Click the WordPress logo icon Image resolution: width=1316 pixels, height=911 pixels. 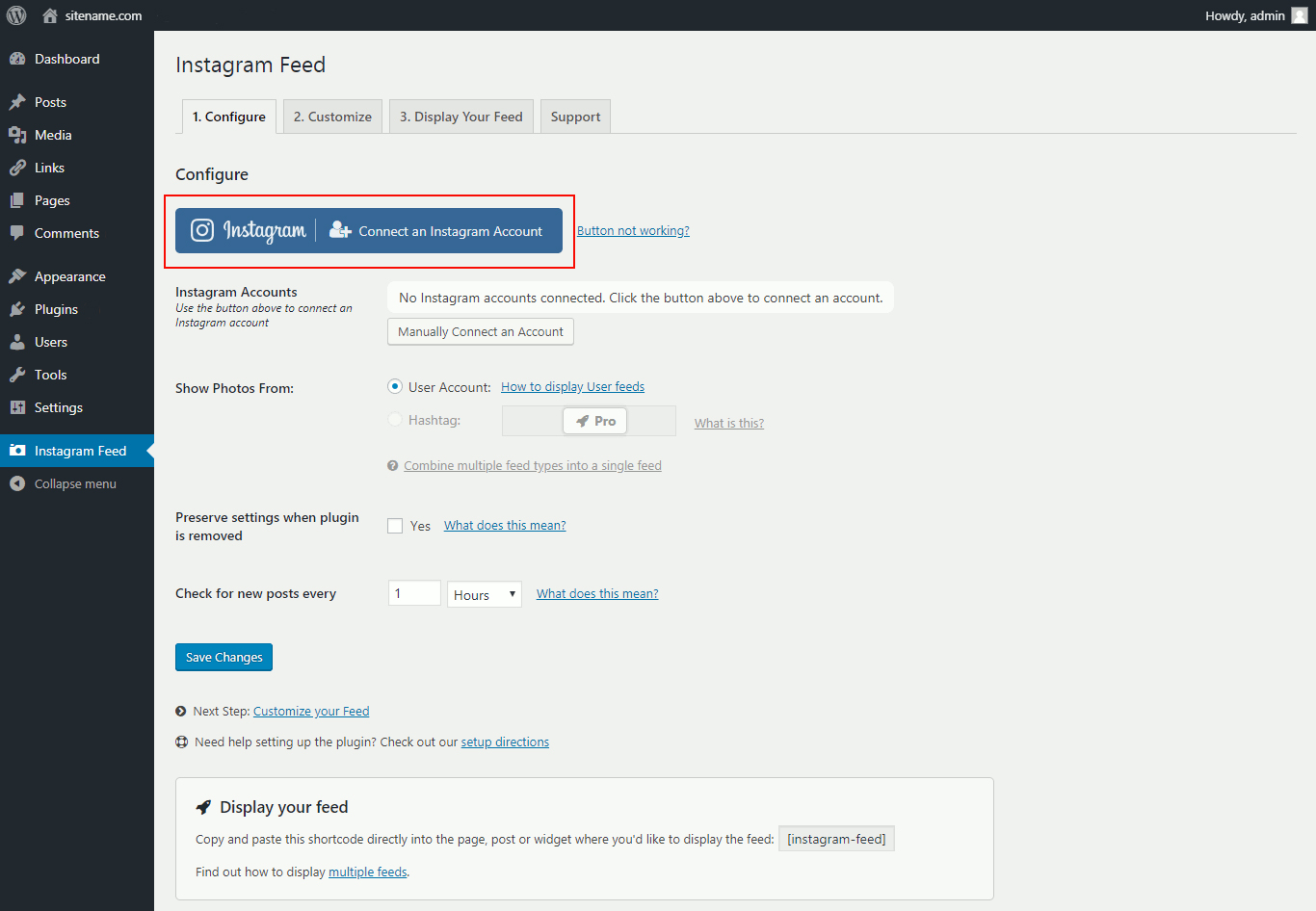click(16, 15)
